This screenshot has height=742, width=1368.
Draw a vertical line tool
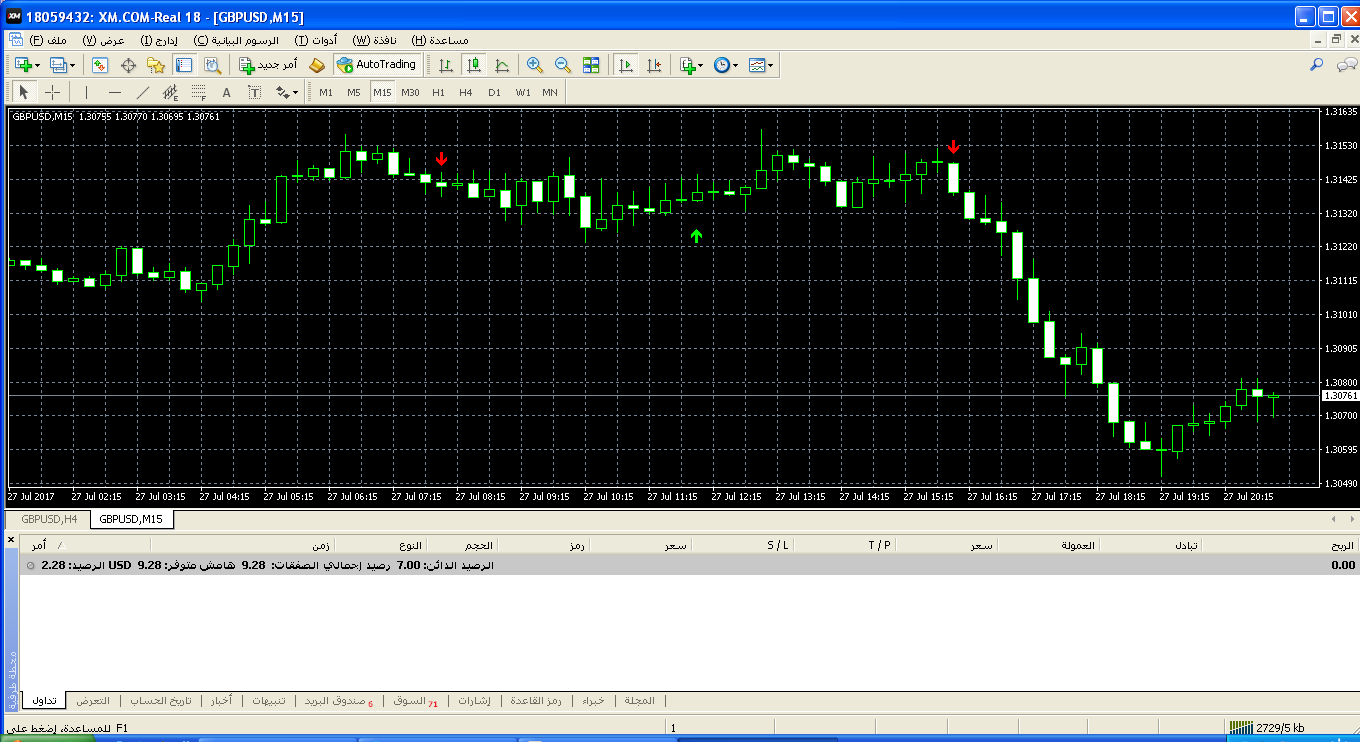tap(86, 93)
